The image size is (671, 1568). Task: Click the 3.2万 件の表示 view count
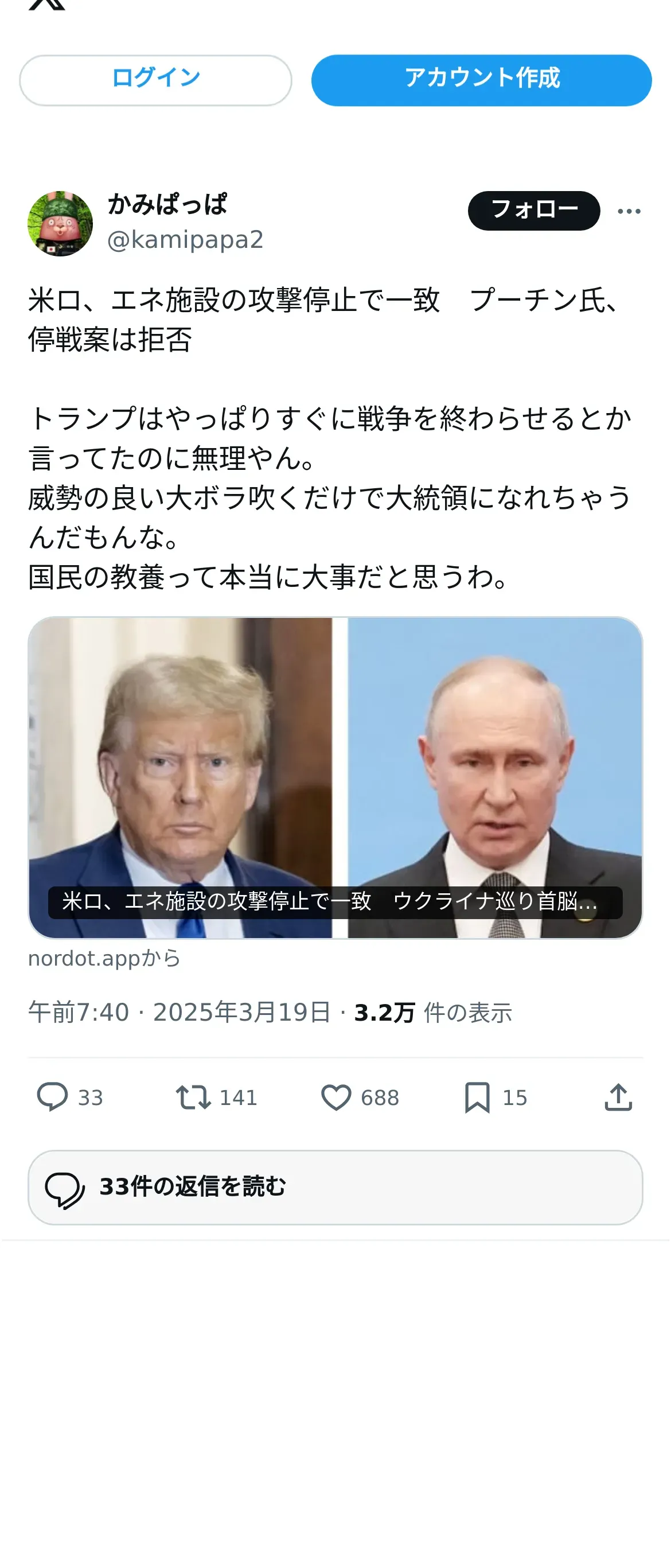click(432, 1013)
